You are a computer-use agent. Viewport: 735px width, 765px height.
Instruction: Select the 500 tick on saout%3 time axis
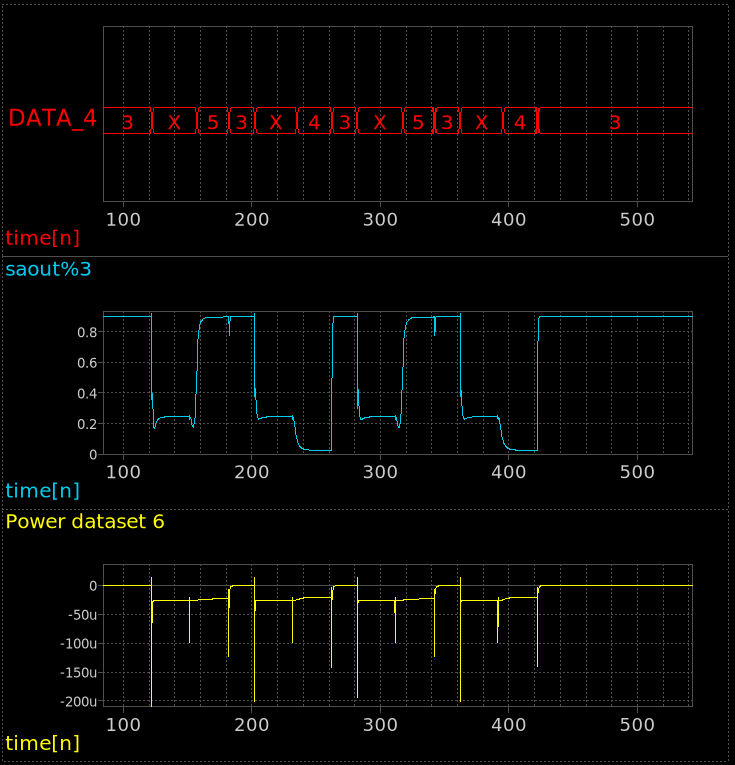[x=638, y=470]
